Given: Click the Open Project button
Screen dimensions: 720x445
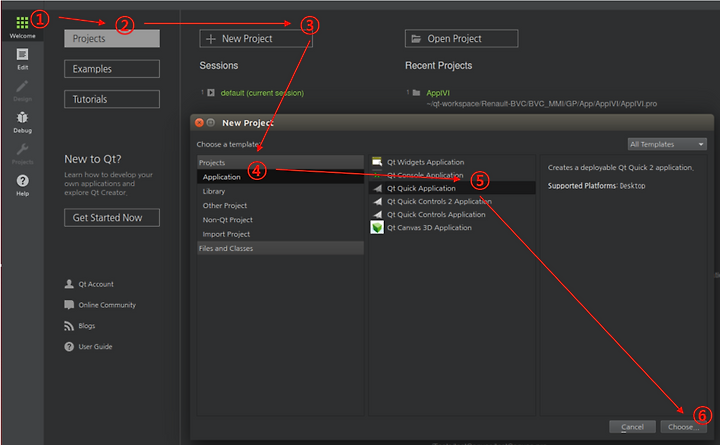Looking at the screenshot, I should coord(461,39).
